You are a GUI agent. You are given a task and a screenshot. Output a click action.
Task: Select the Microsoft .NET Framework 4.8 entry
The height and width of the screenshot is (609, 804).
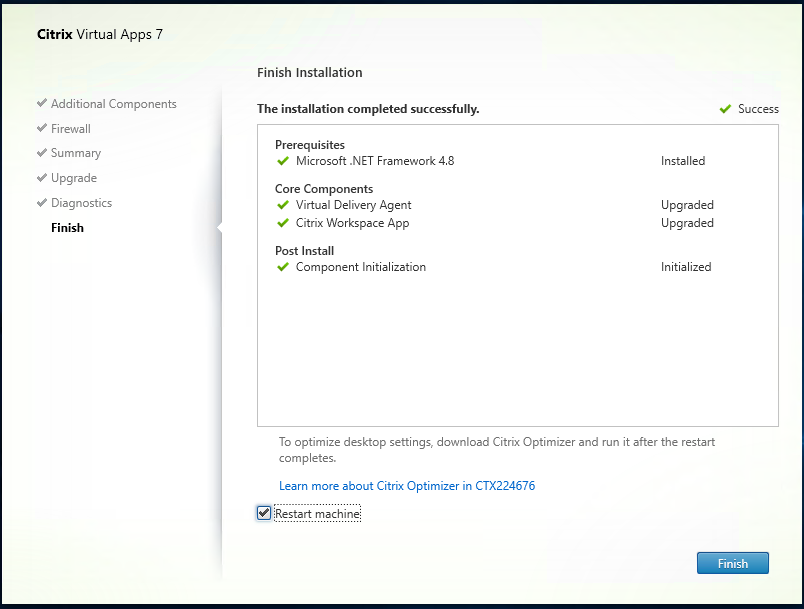point(375,161)
